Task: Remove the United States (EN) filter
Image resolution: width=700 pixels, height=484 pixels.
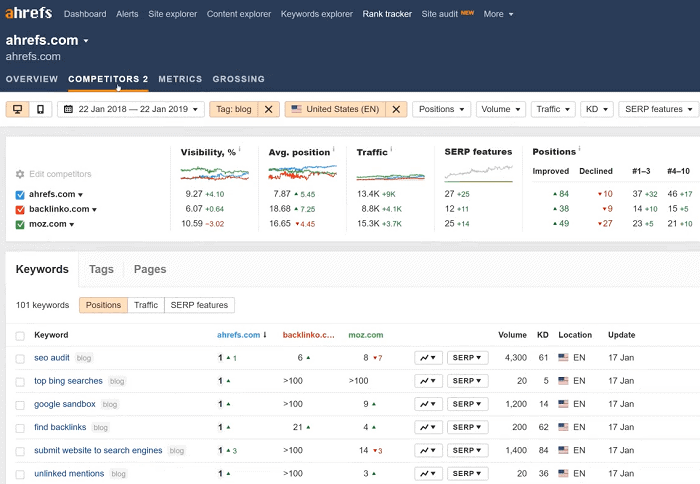Action: tap(396, 109)
